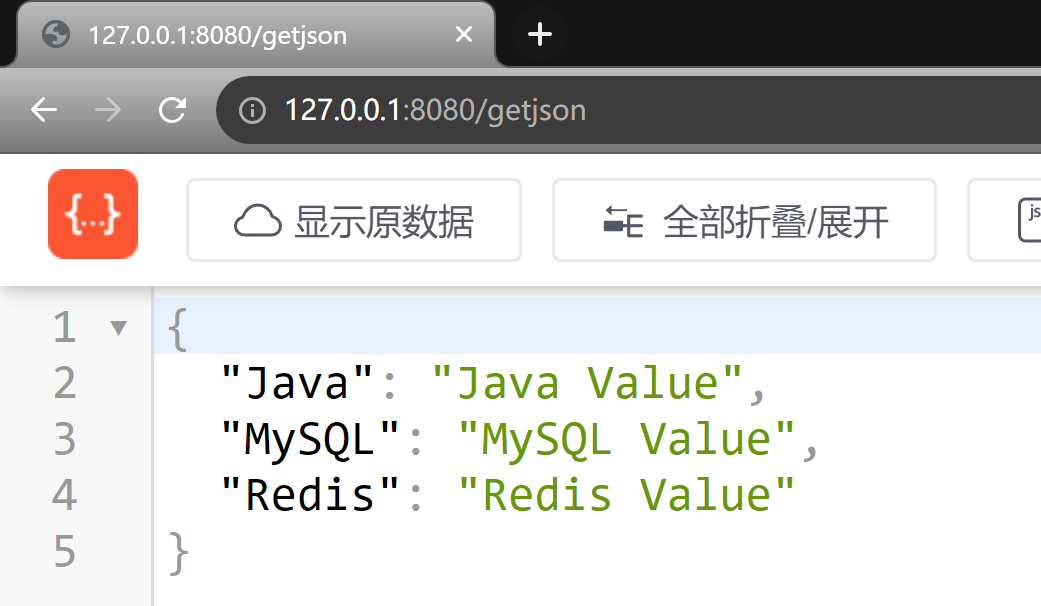Click the "Java Value" string

tap(587, 384)
